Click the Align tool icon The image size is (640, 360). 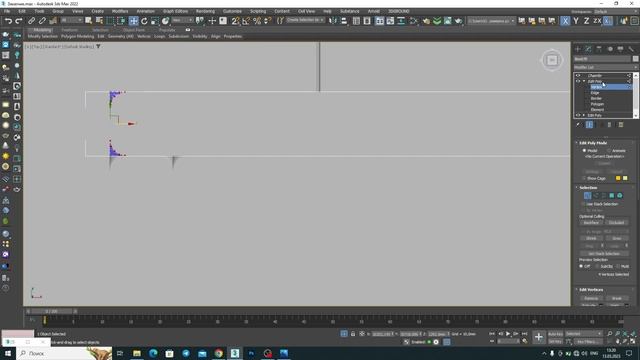[344, 21]
